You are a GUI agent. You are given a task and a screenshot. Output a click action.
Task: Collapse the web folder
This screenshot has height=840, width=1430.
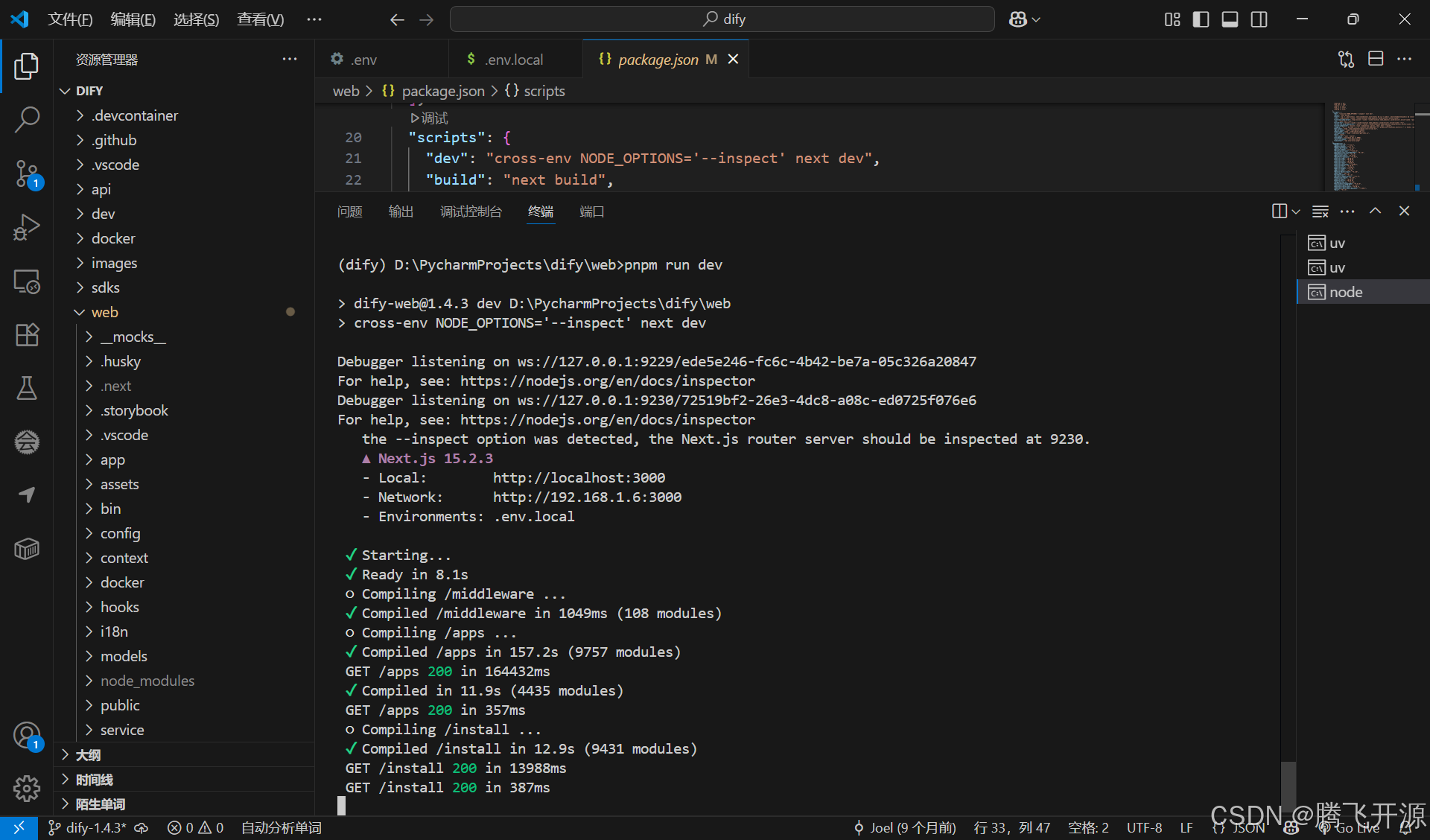coord(104,312)
